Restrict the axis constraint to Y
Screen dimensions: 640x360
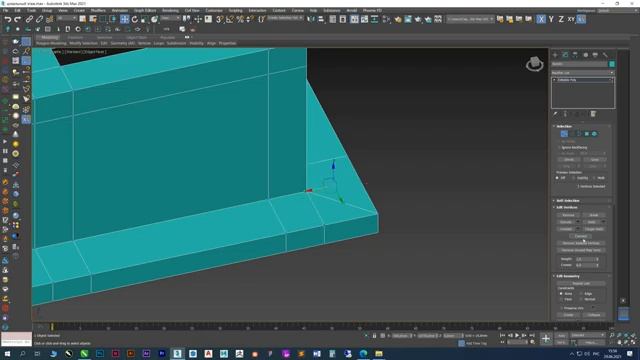[551, 19]
